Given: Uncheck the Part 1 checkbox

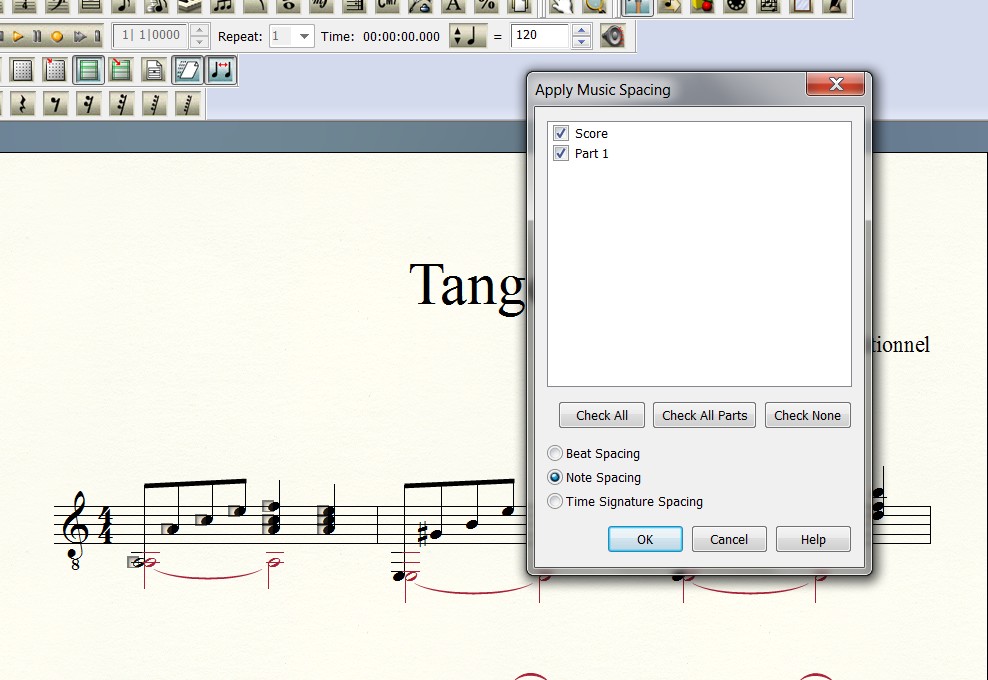Looking at the screenshot, I should pyautogui.click(x=561, y=153).
